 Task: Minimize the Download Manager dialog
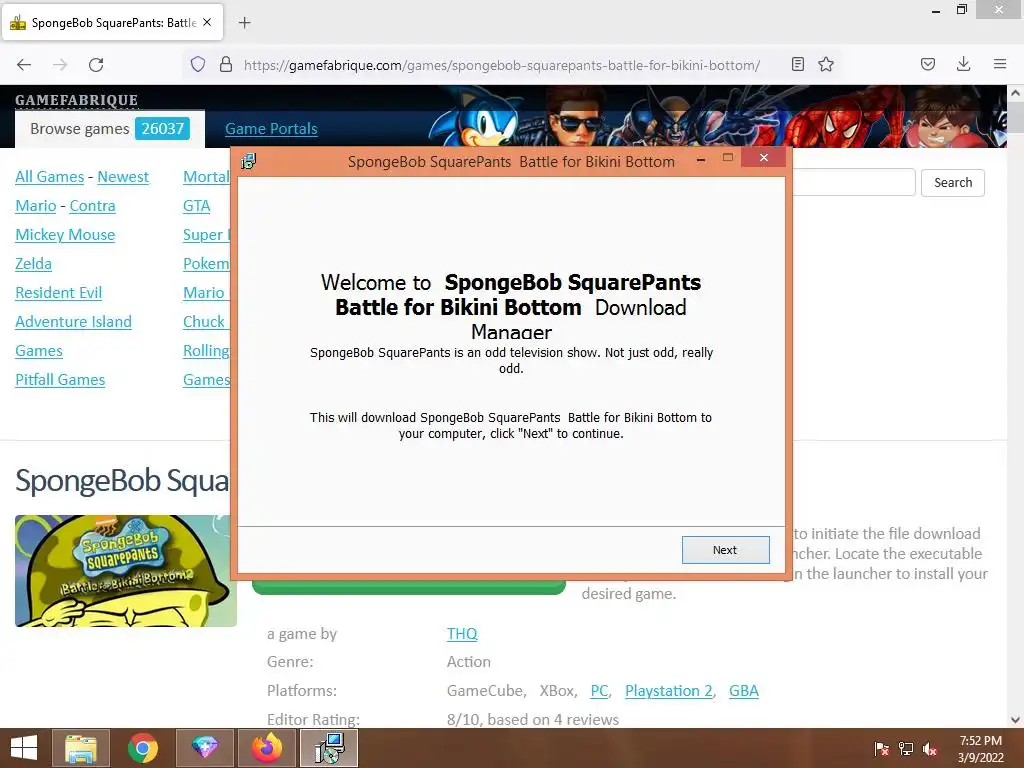[701, 159]
